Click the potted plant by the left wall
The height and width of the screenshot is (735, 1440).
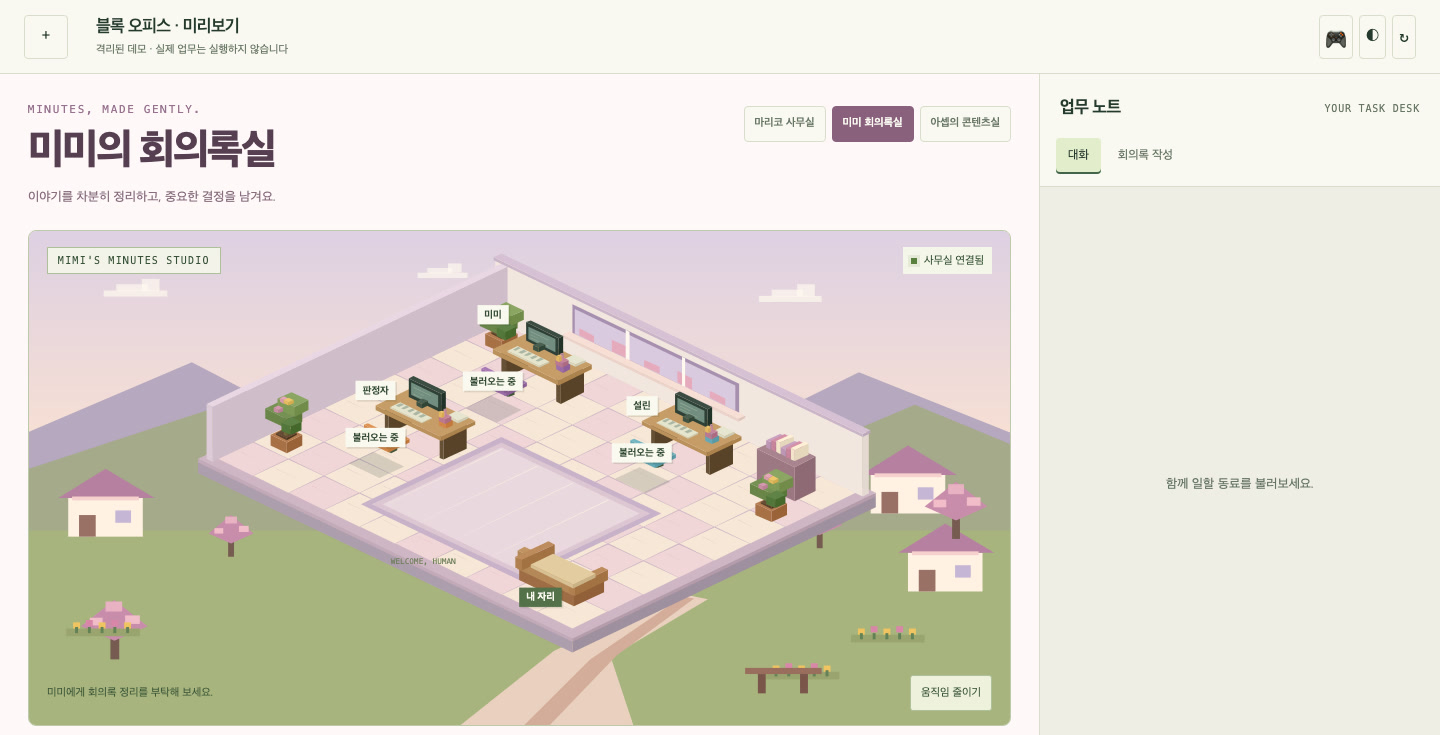(x=287, y=422)
